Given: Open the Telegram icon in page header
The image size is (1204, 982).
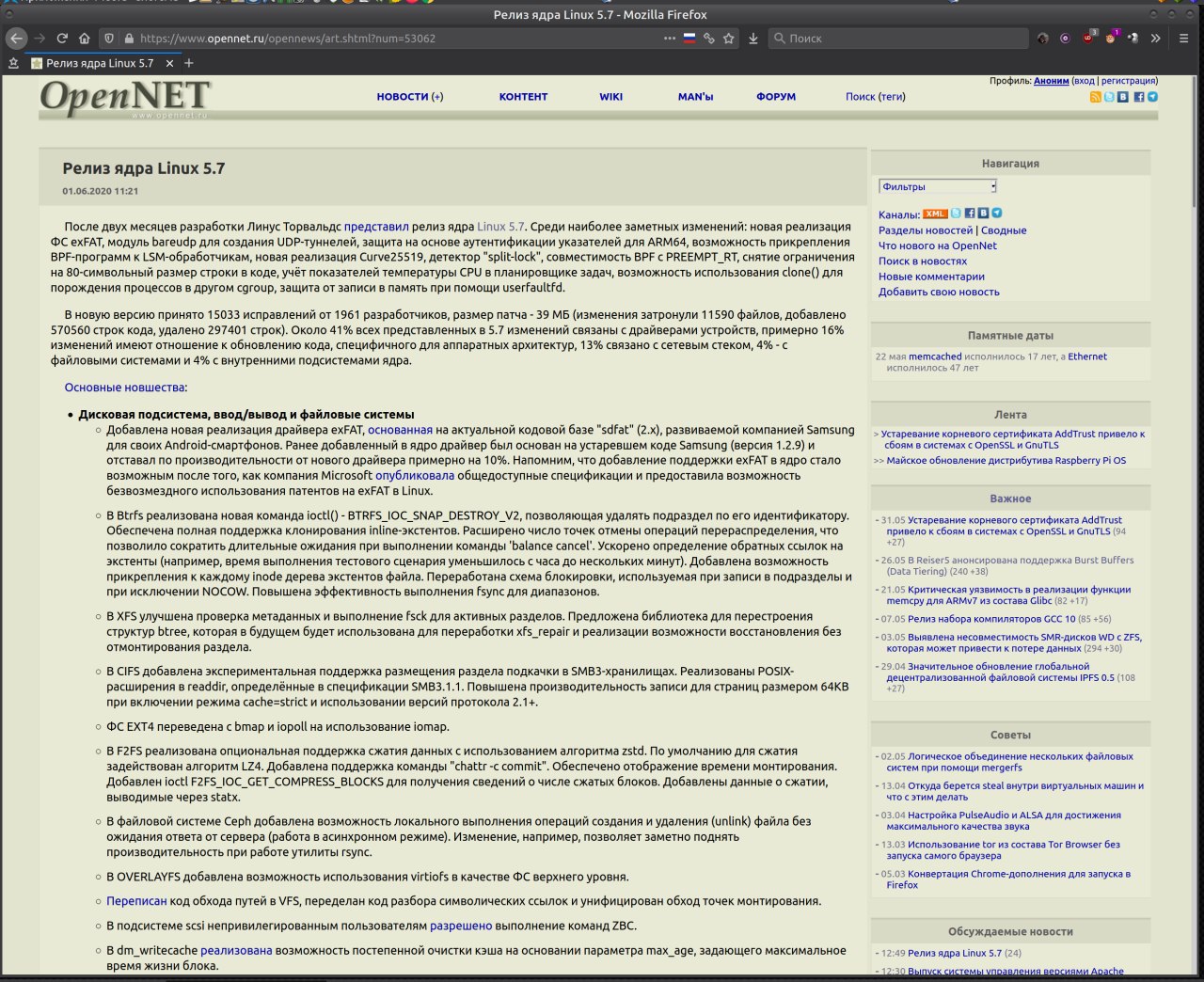Looking at the screenshot, I should tap(1152, 97).
